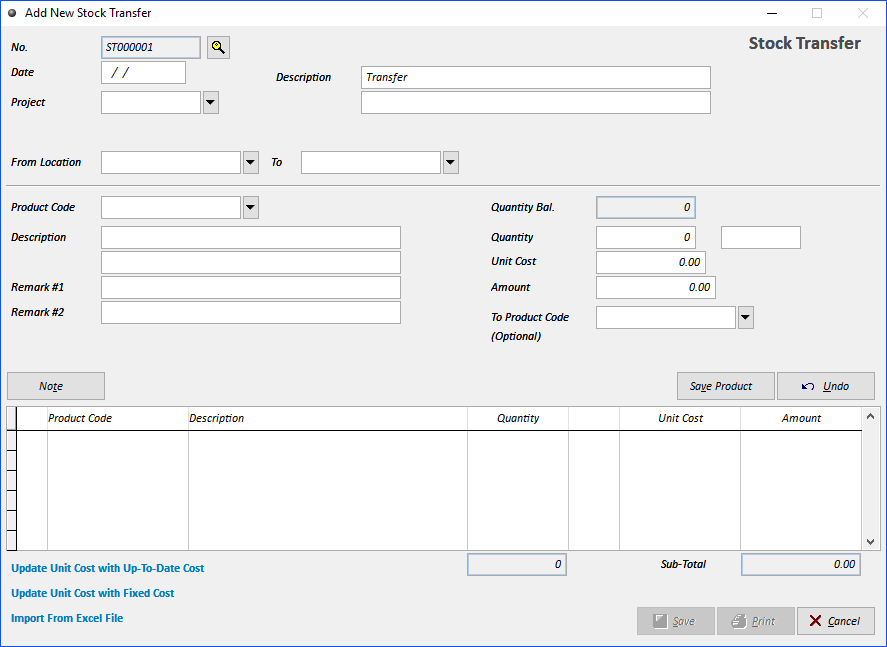Open the Project dropdown arrow
The height and width of the screenshot is (647, 887).
[210, 103]
